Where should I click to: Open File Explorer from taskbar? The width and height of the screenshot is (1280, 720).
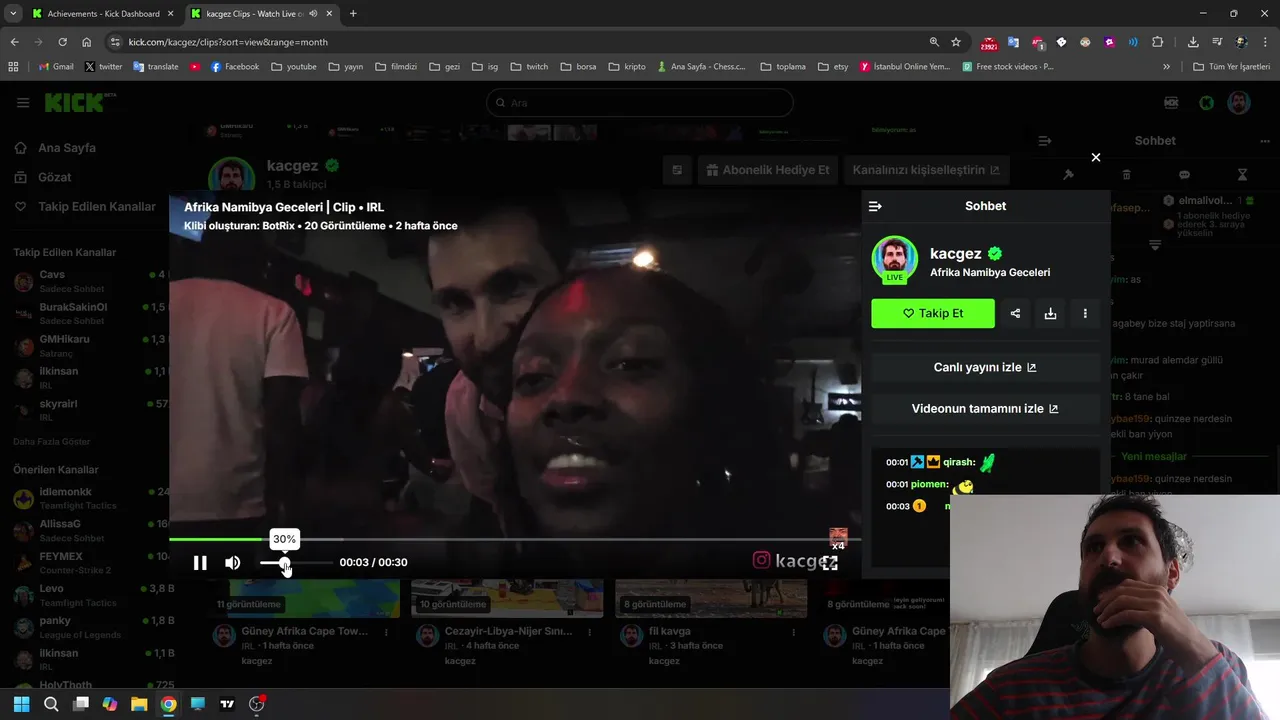[139, 704]
